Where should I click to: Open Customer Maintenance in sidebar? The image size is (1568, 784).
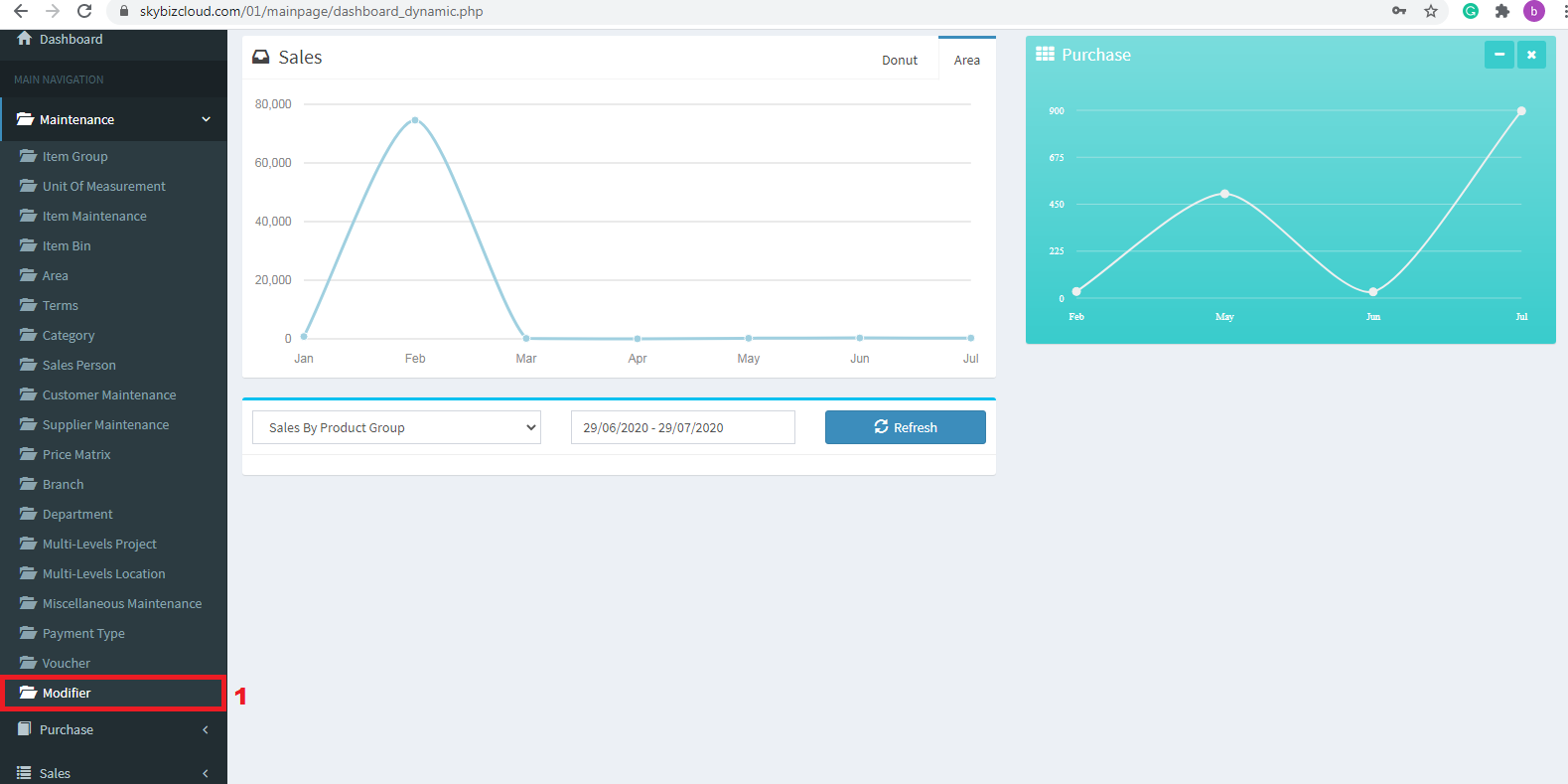tap(109, 394)
